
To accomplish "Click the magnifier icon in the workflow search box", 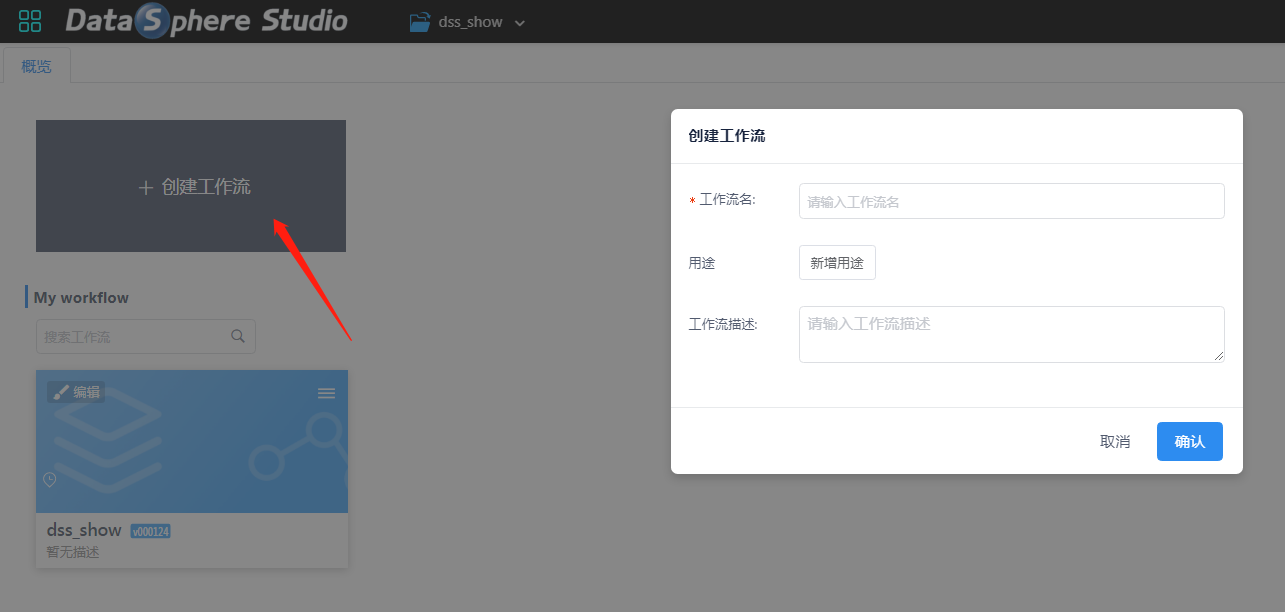I will click(x=238, y=336).
